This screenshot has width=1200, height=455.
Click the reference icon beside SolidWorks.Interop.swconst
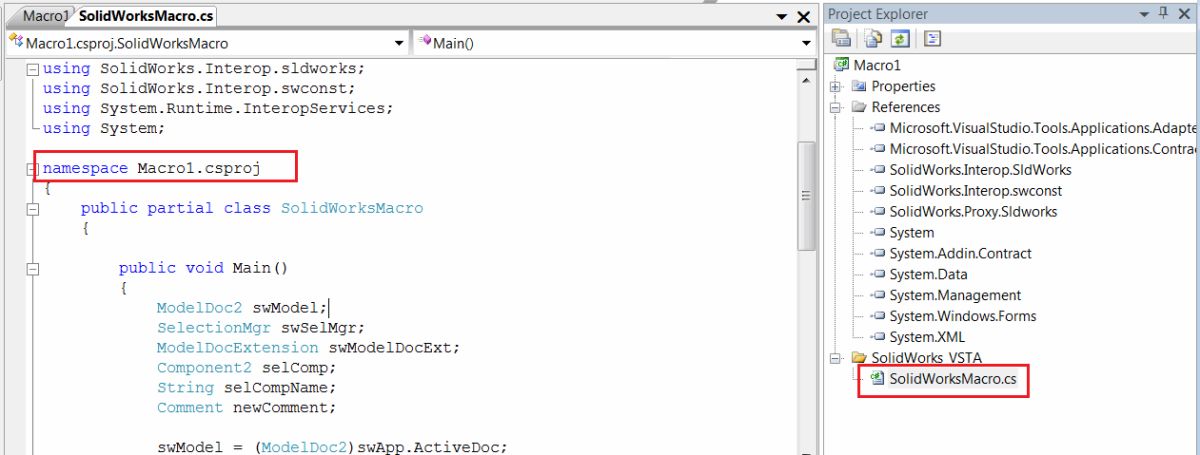tap(878, 190)
